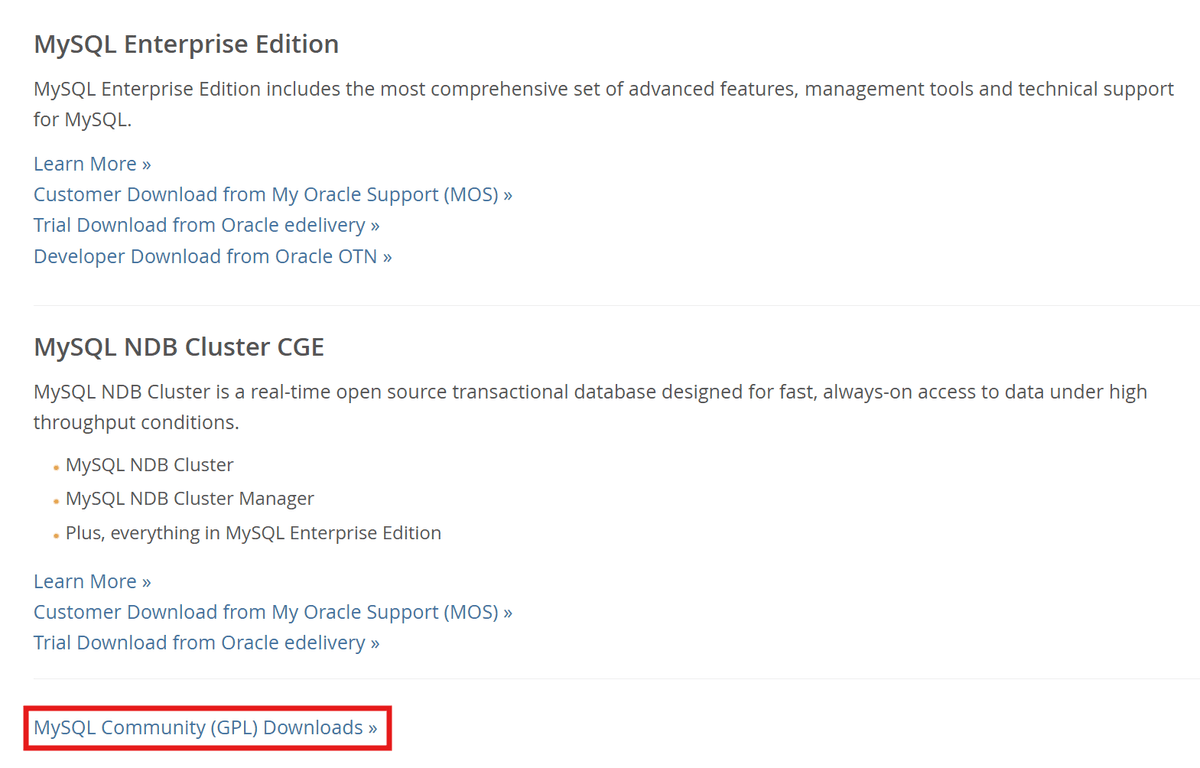Select the 'MySQL NDB Cluster Manager' list item
1200x768 pixels.
tap(190, 499)
